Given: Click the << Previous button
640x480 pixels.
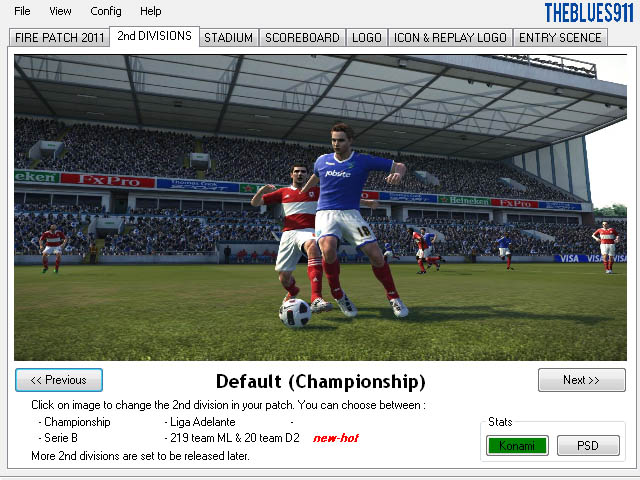Looking at the screenshot, I should 59,380.
